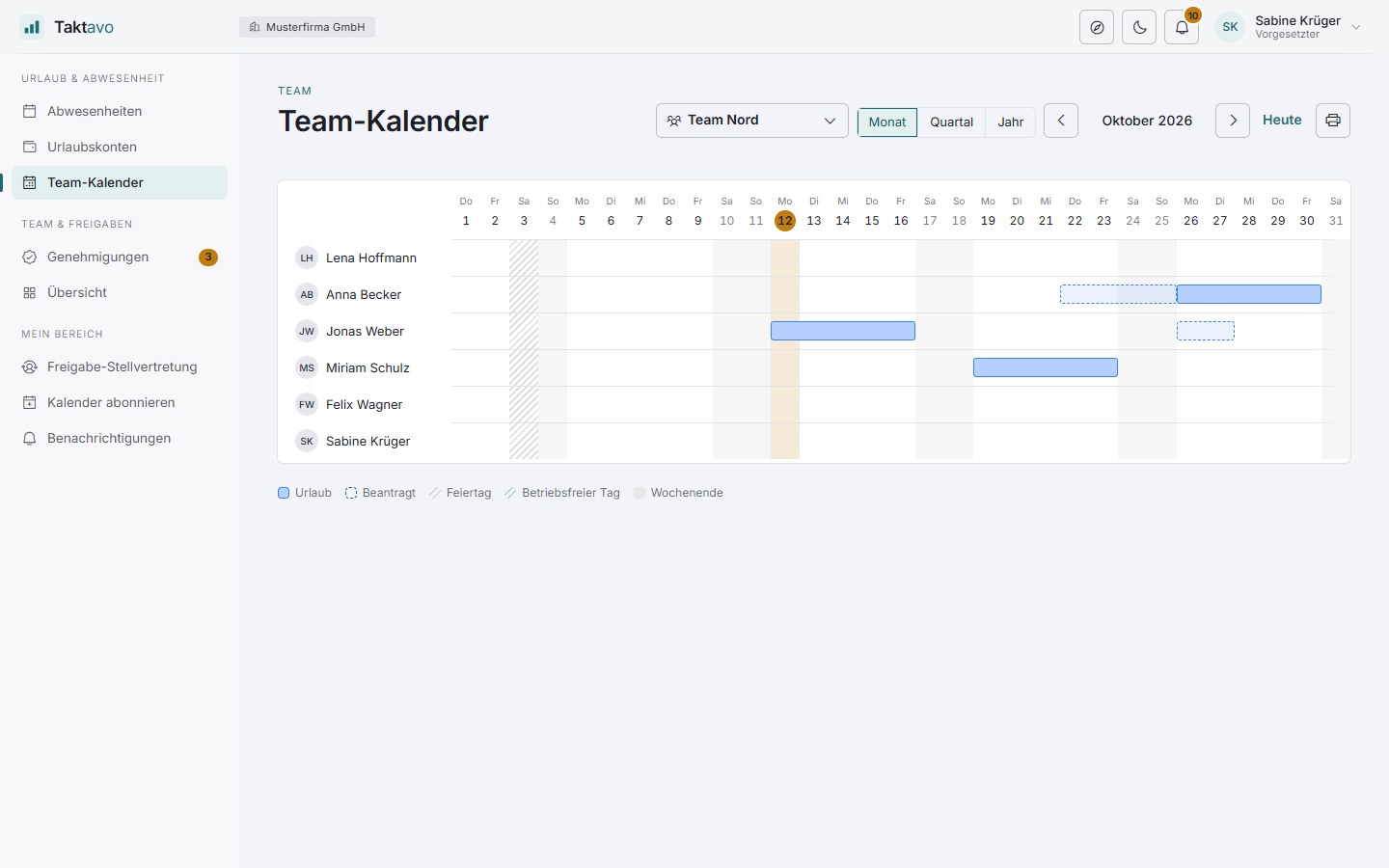The height and width of the screenshot is (868, 1389).
Task: Open the compass guide icon button
Action: (x=1097, y=27)
